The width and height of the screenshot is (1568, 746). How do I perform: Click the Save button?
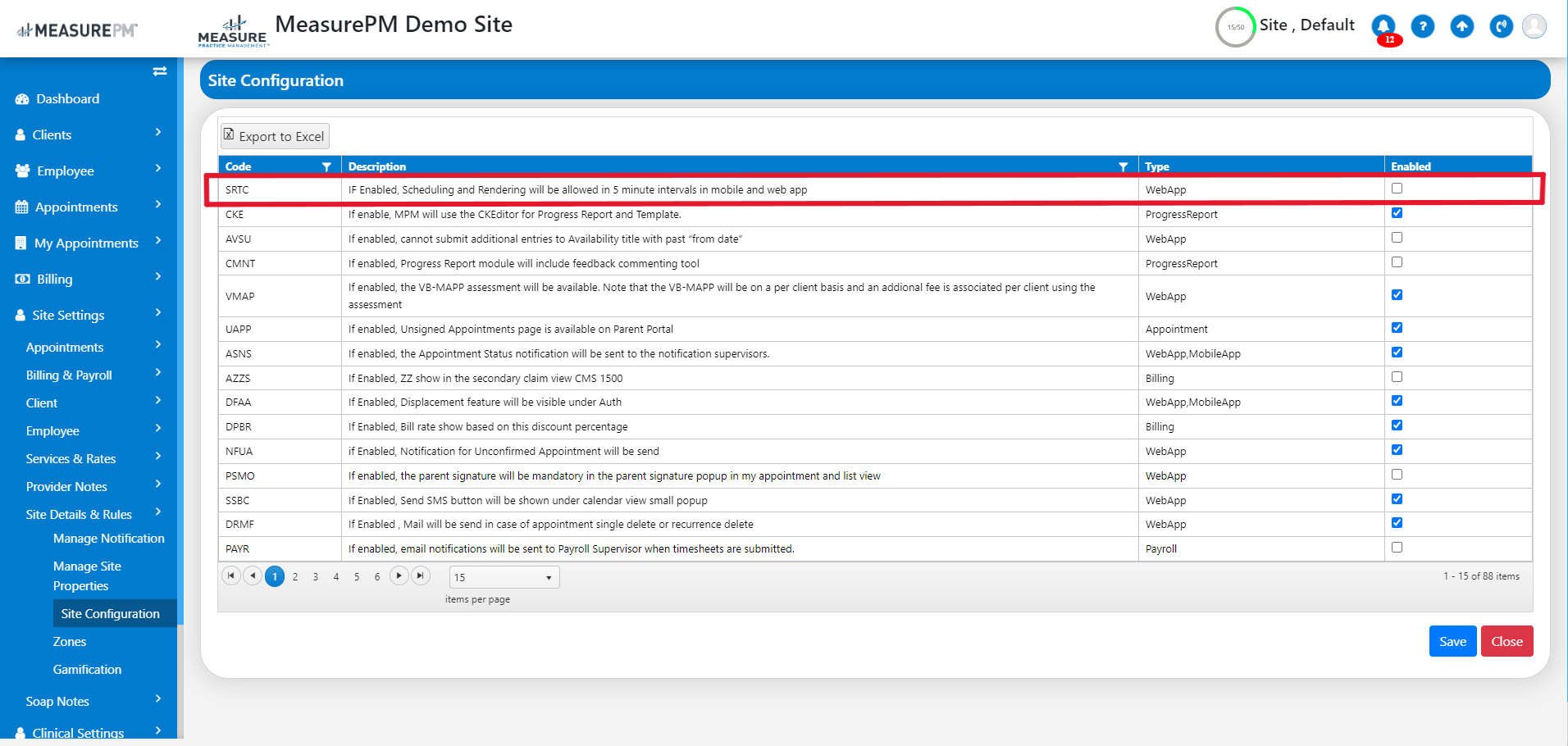tap(1452, 641)
